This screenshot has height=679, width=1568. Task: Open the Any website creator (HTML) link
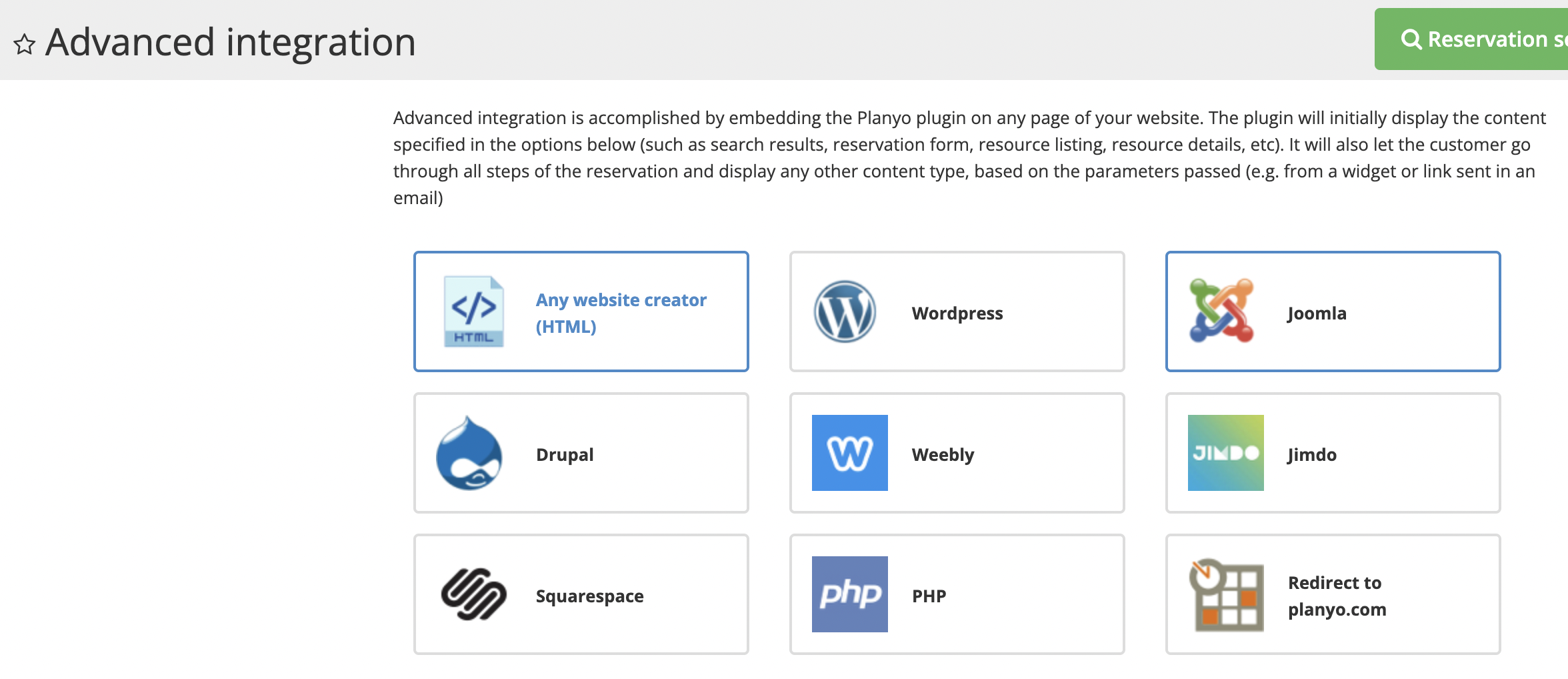point(621,313)
